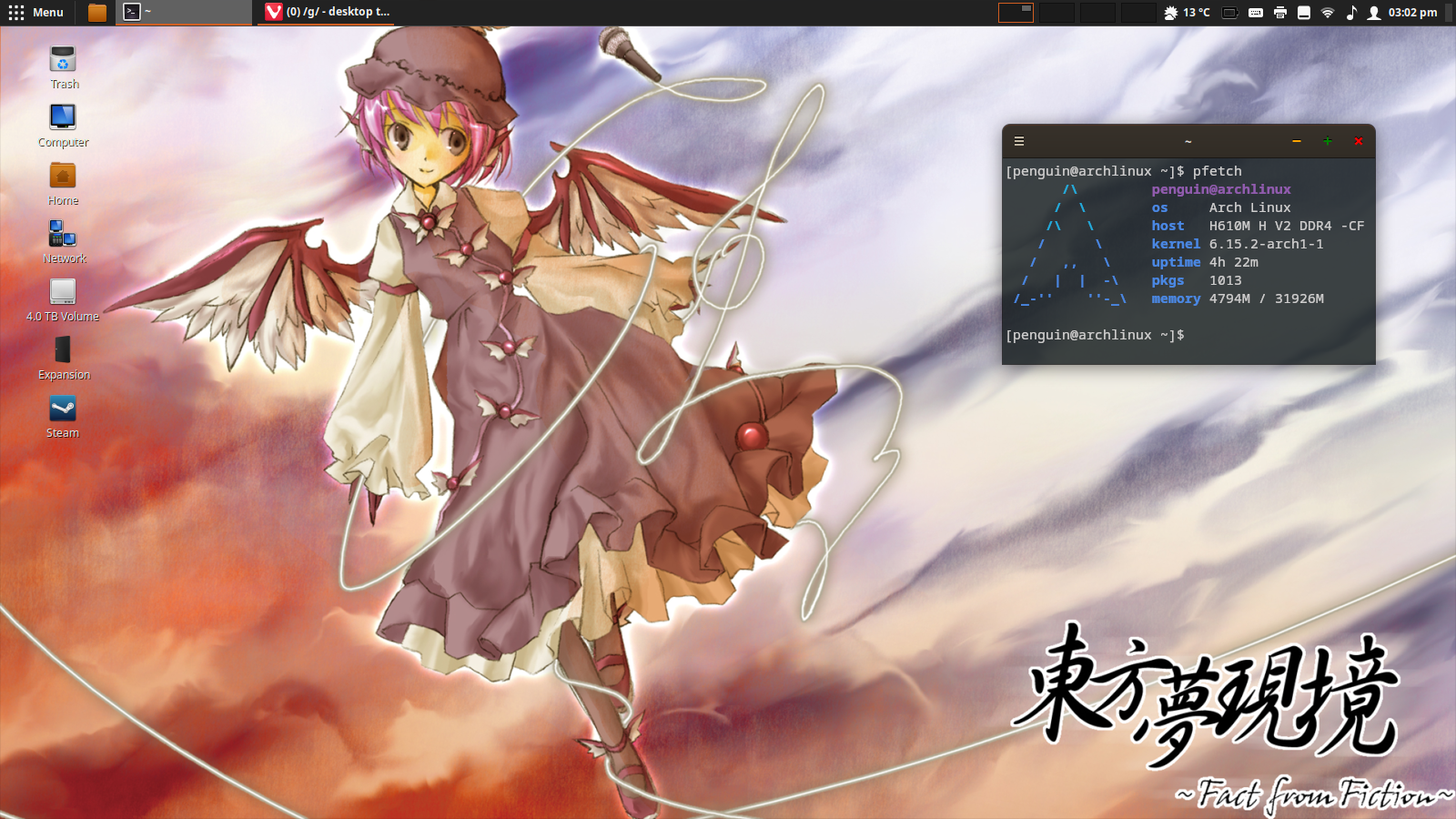
Task: Click the pkgs value '1013'
Action: pyautogui.click(x=1225, y=280)
